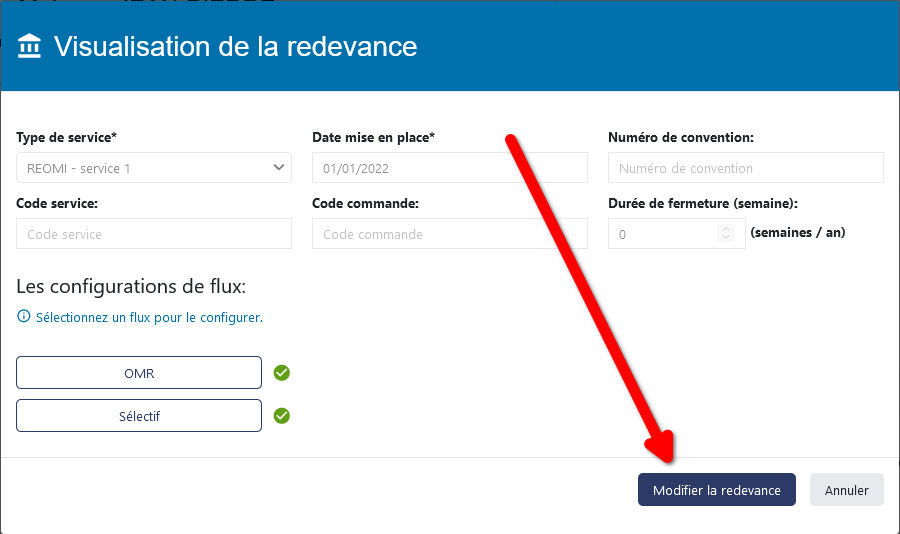Click the bank building icon in header
This screenshot has height=534, width=900.
pyautogui.click(x=30, y=46)
